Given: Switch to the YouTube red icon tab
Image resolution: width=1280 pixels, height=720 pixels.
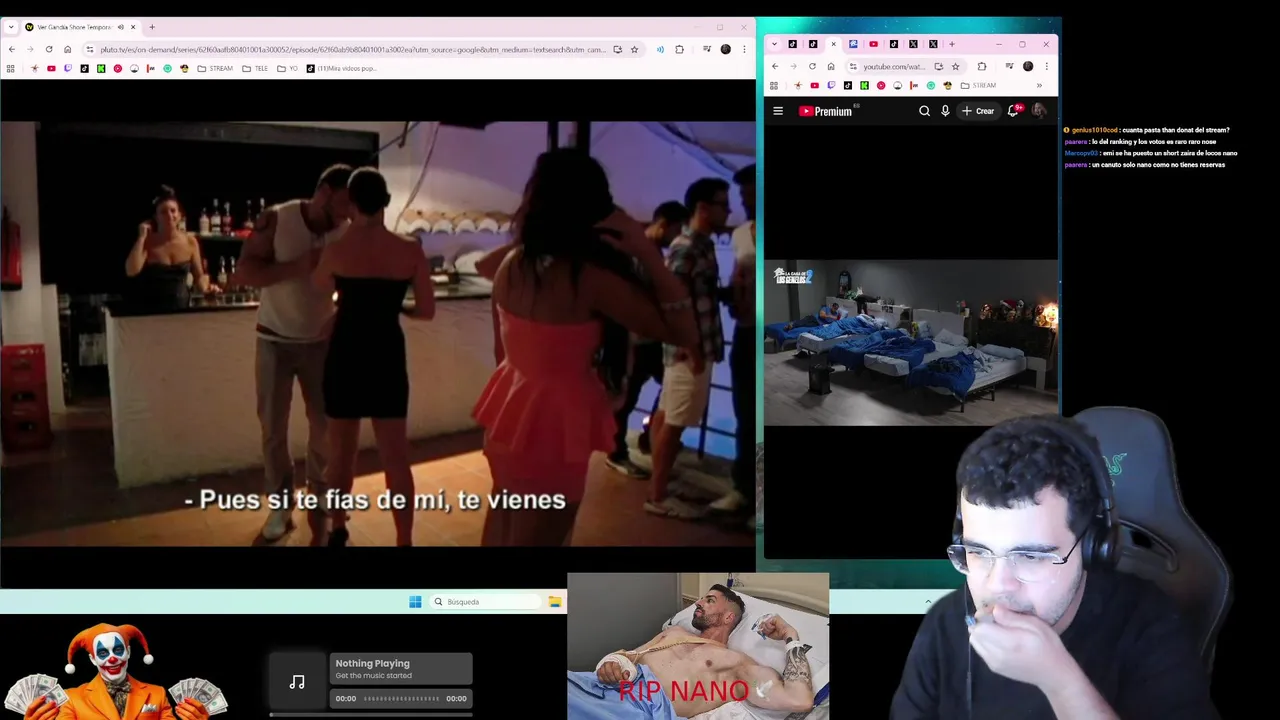Looking at the screenshot, I should (873, 44).
